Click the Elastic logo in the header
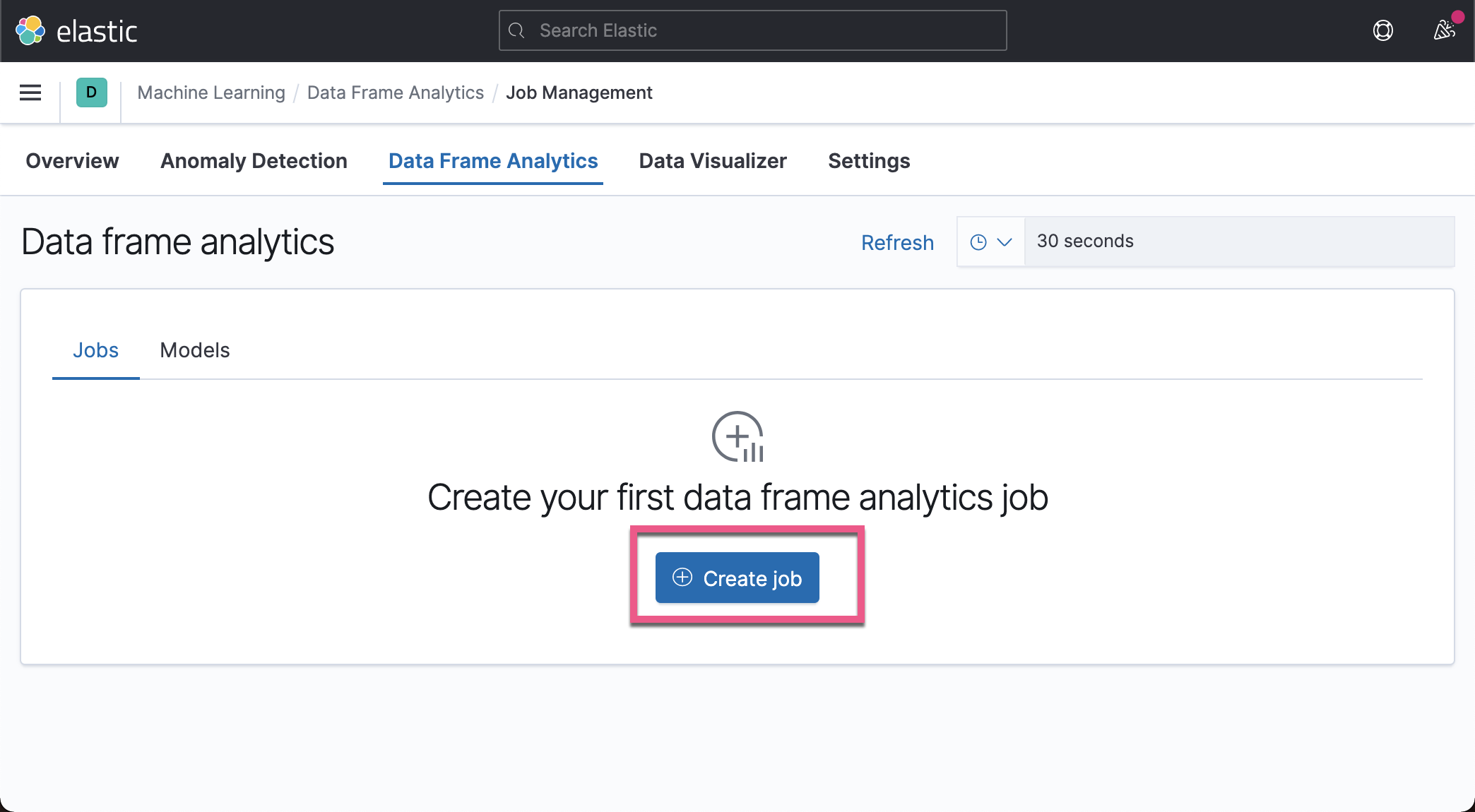This screenshot has height=812, width=1475. 30,30
